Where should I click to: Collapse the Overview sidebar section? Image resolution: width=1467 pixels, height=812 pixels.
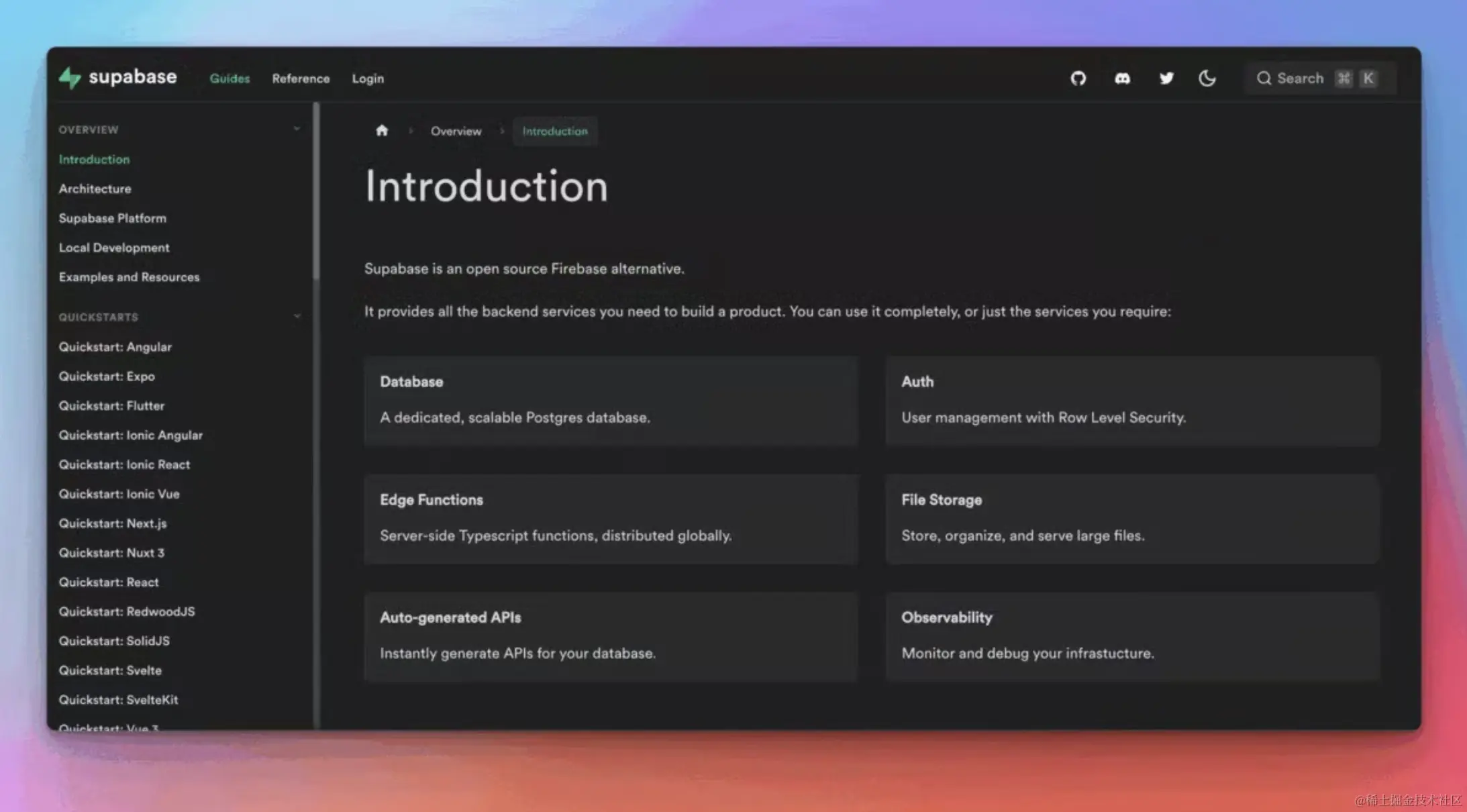click(x=297, y=129)
